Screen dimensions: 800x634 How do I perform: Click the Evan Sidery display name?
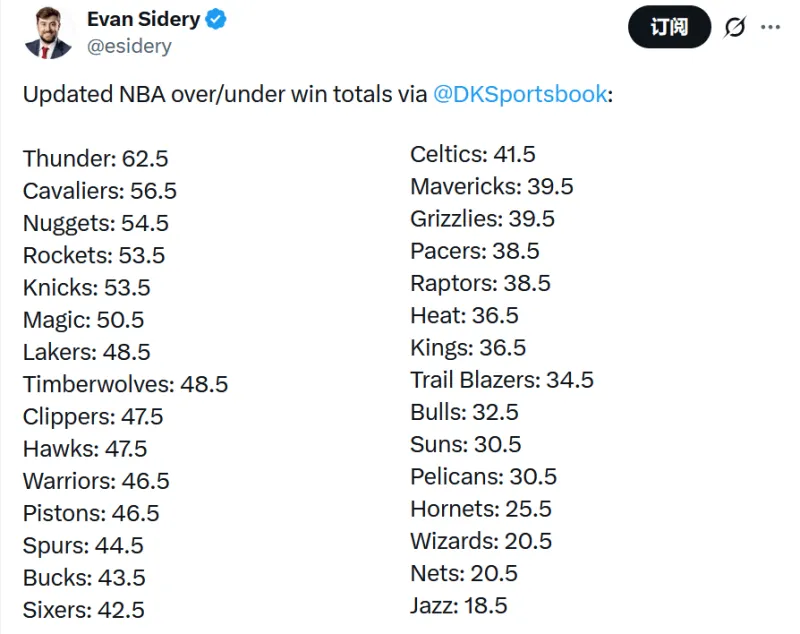point(144,19)
